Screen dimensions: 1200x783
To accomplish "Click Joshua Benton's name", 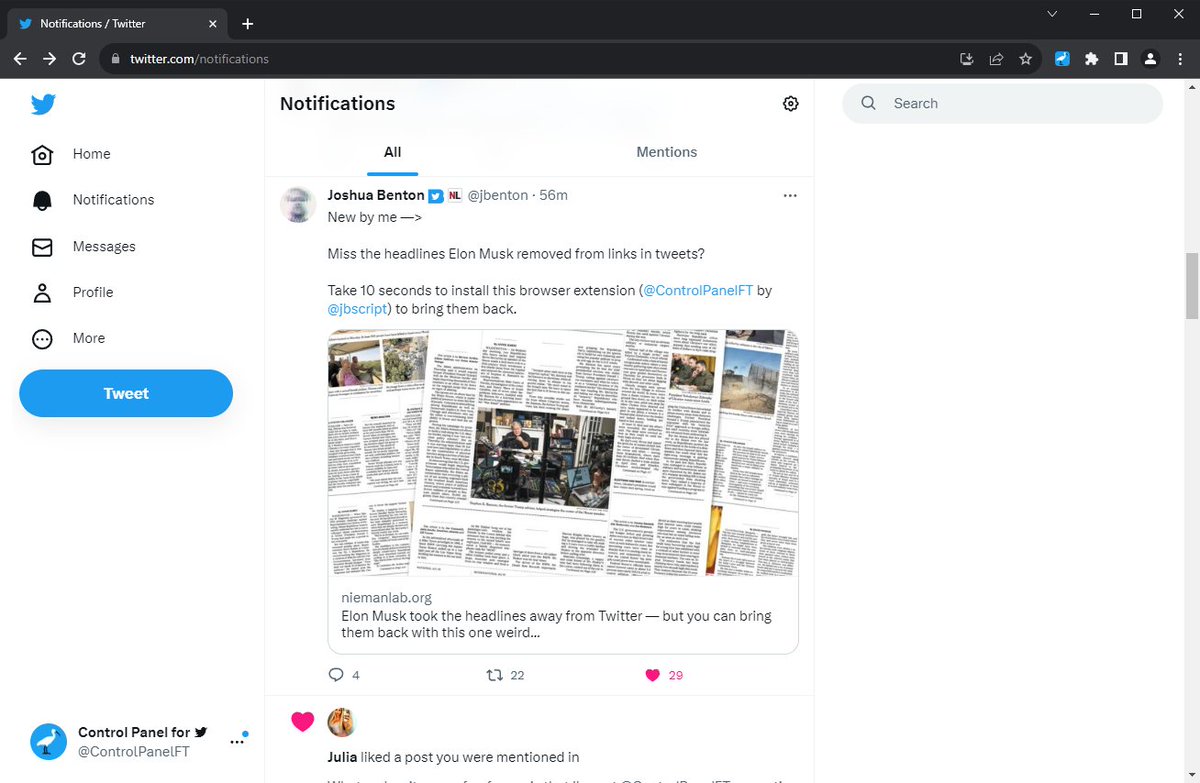I will click(x=376, y=195).
